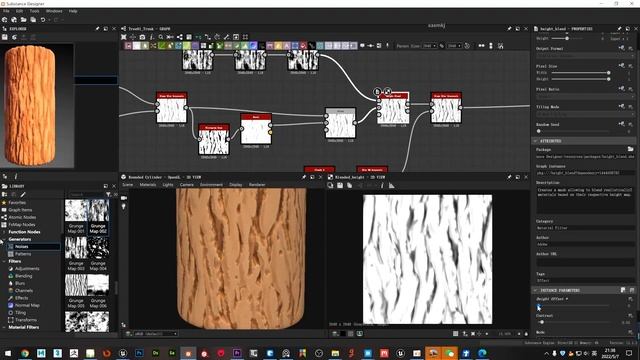Image resolution: width=640 pixels, height=360 pixels.
Task: Open the Tiling Mode dropdown
Action: tap(585, 114)
